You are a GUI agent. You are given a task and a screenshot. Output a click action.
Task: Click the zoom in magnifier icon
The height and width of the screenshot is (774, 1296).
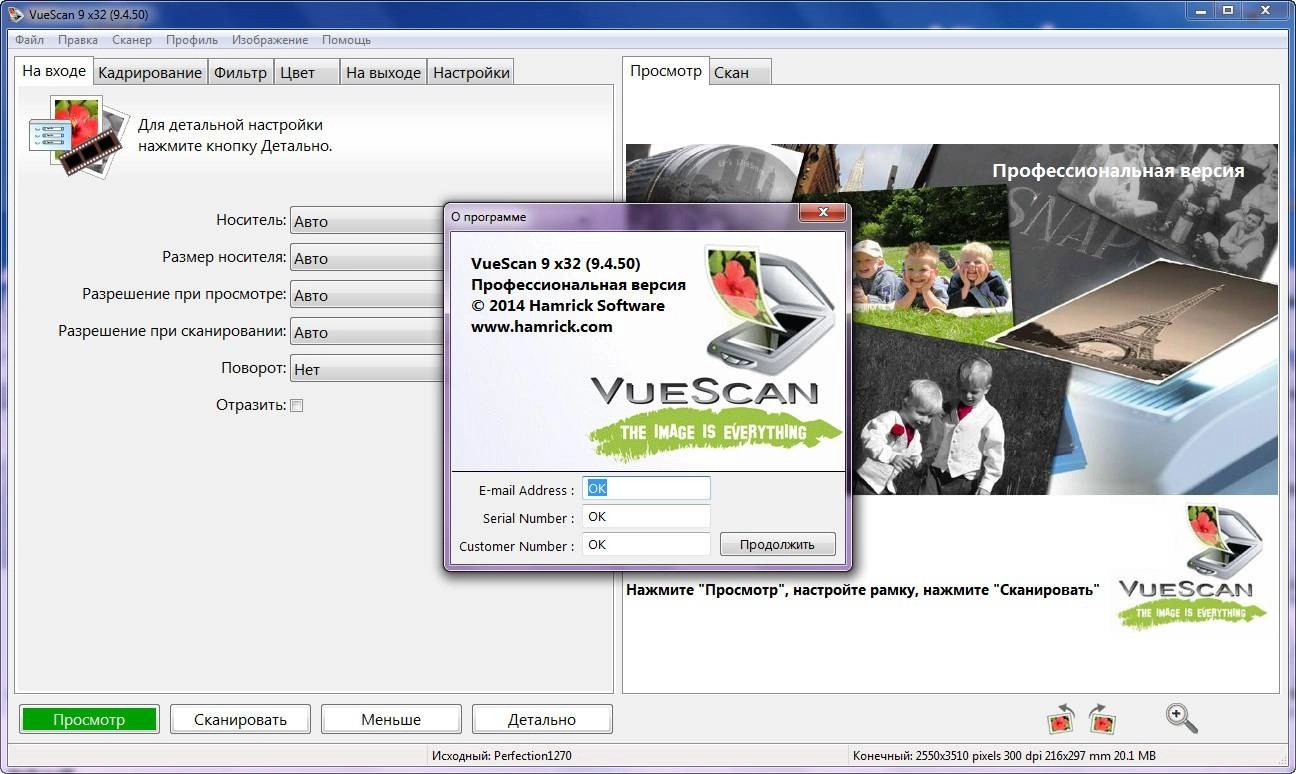click(x=1181, y=718)
